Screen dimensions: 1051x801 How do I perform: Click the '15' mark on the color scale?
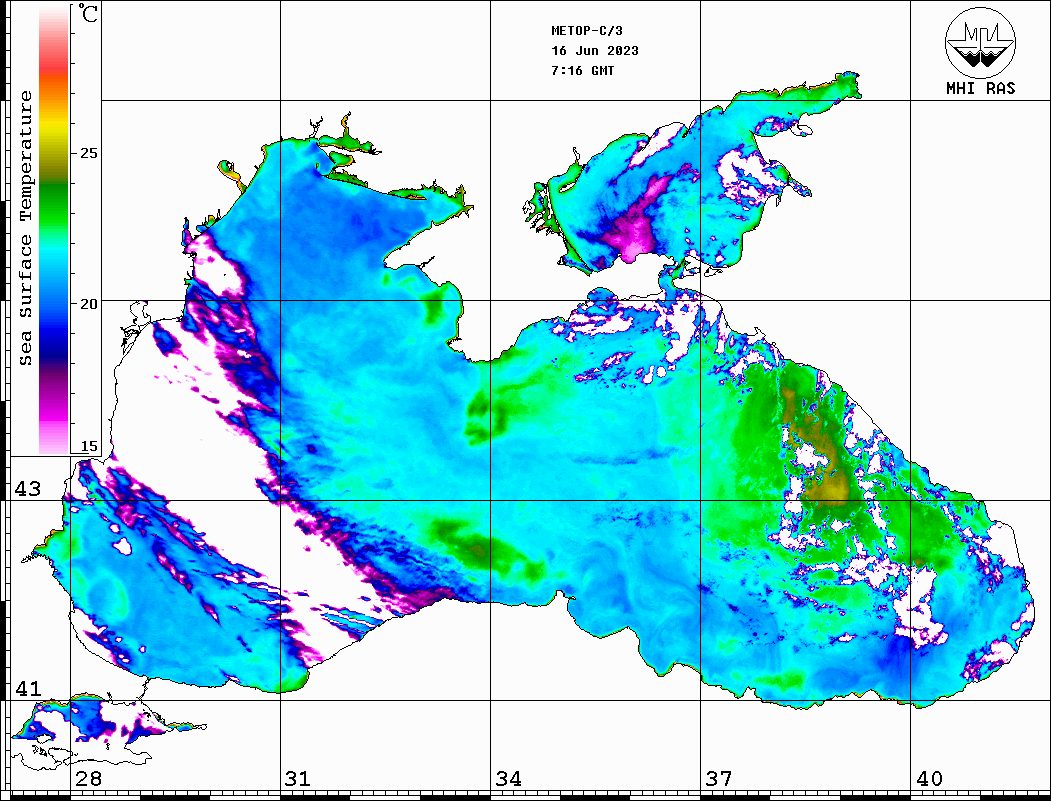click(88, 446)
